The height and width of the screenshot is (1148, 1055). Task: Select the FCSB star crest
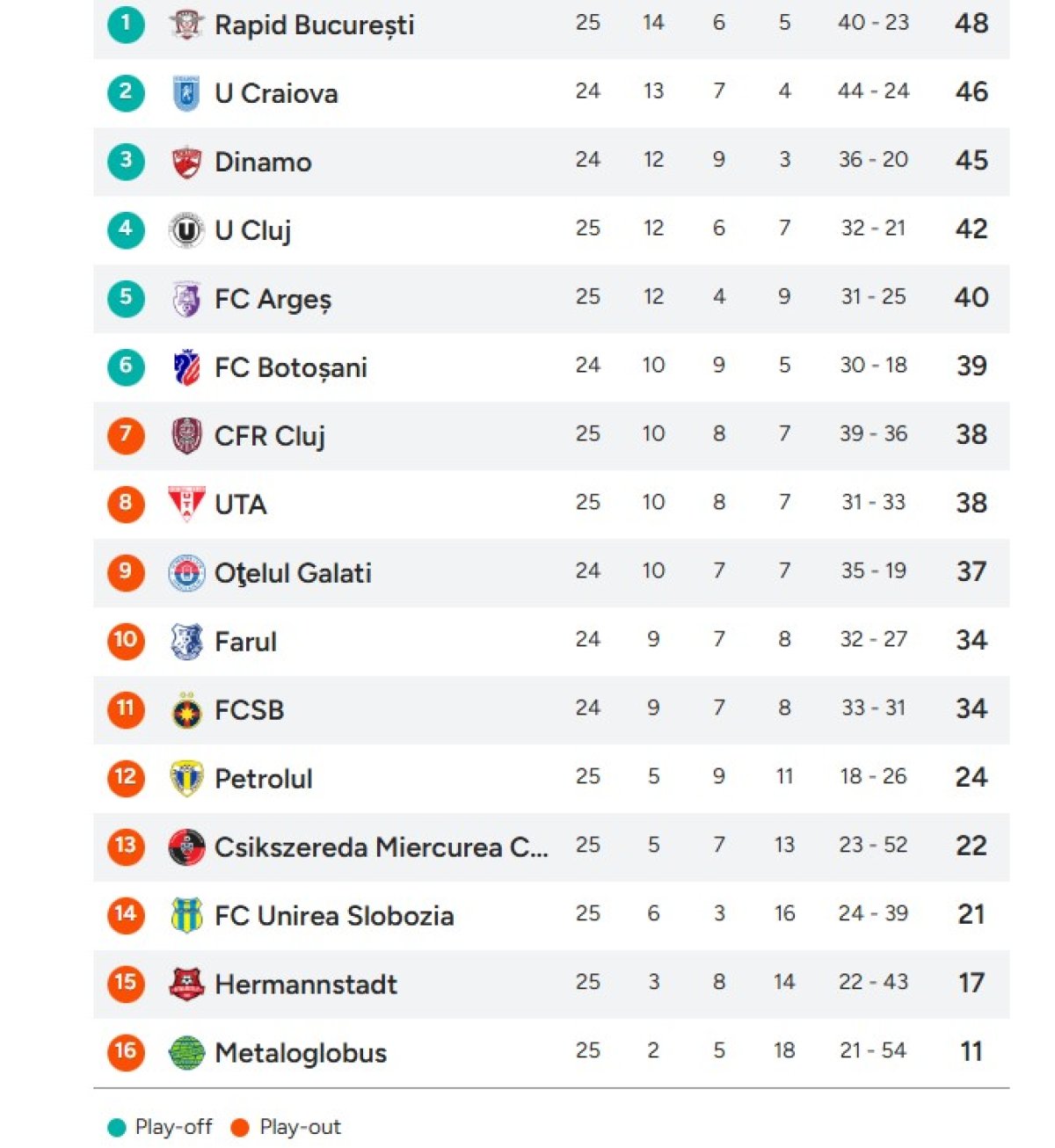click(x=186, y=710)
